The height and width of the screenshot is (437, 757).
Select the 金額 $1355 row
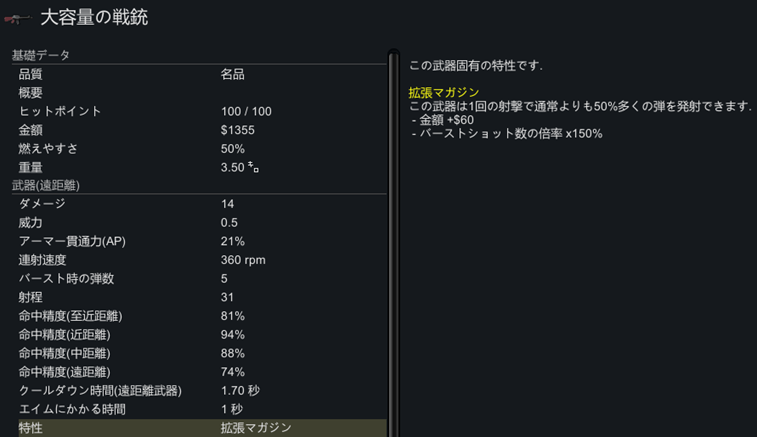(202, 130)
